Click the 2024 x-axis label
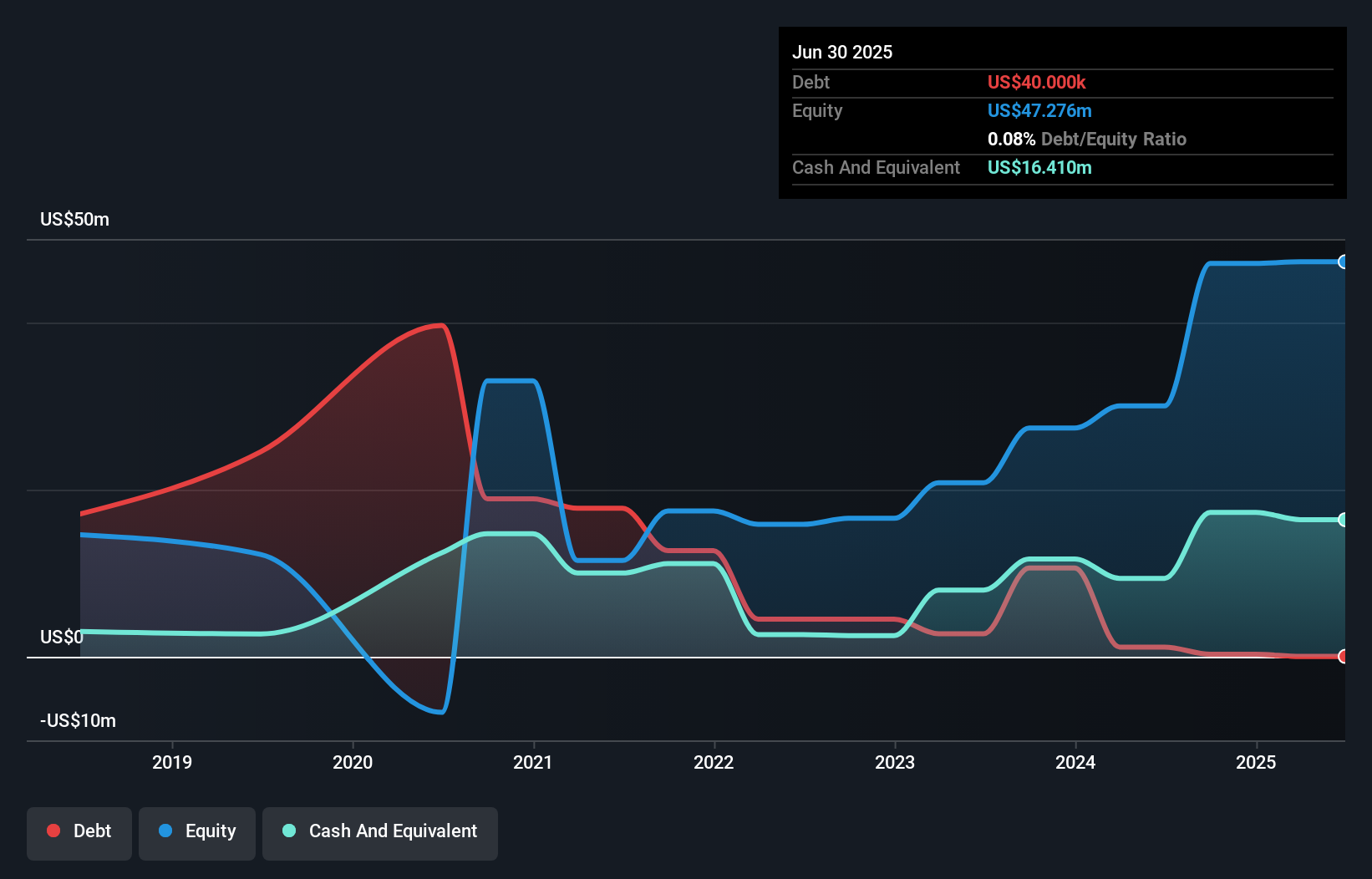The height and width of the screenshot is (879, 1372). (1075, 762)
